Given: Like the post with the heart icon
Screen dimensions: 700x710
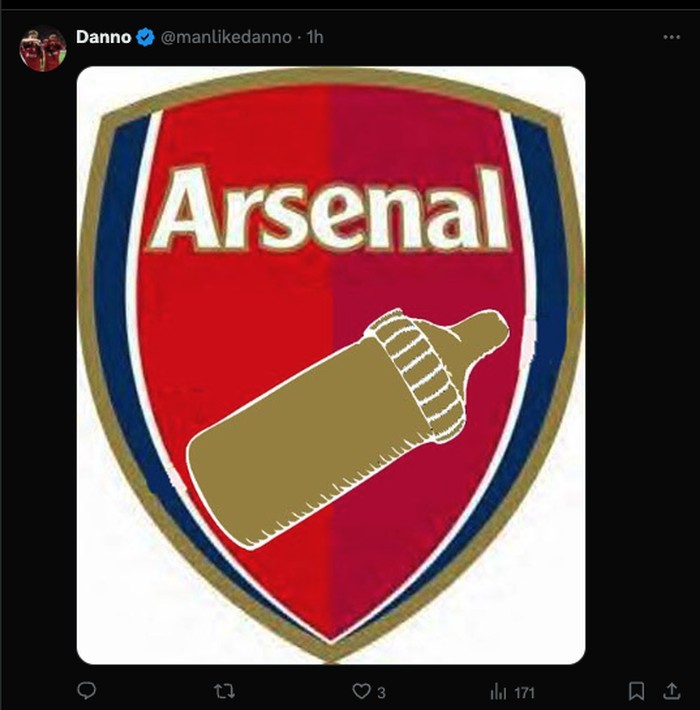Looking at the screenshot, I should point(360,691).
